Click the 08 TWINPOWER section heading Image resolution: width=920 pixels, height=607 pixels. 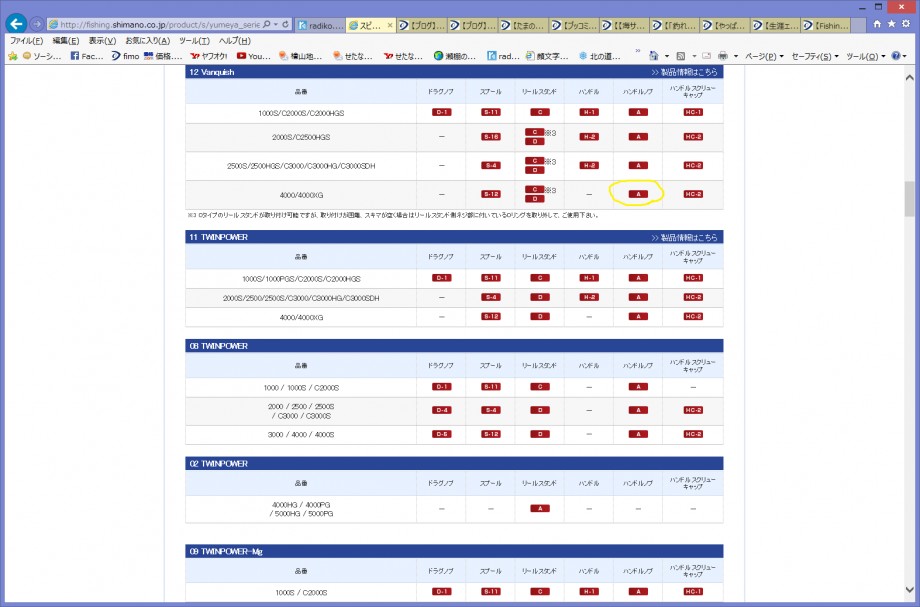[x=219, y=346]
